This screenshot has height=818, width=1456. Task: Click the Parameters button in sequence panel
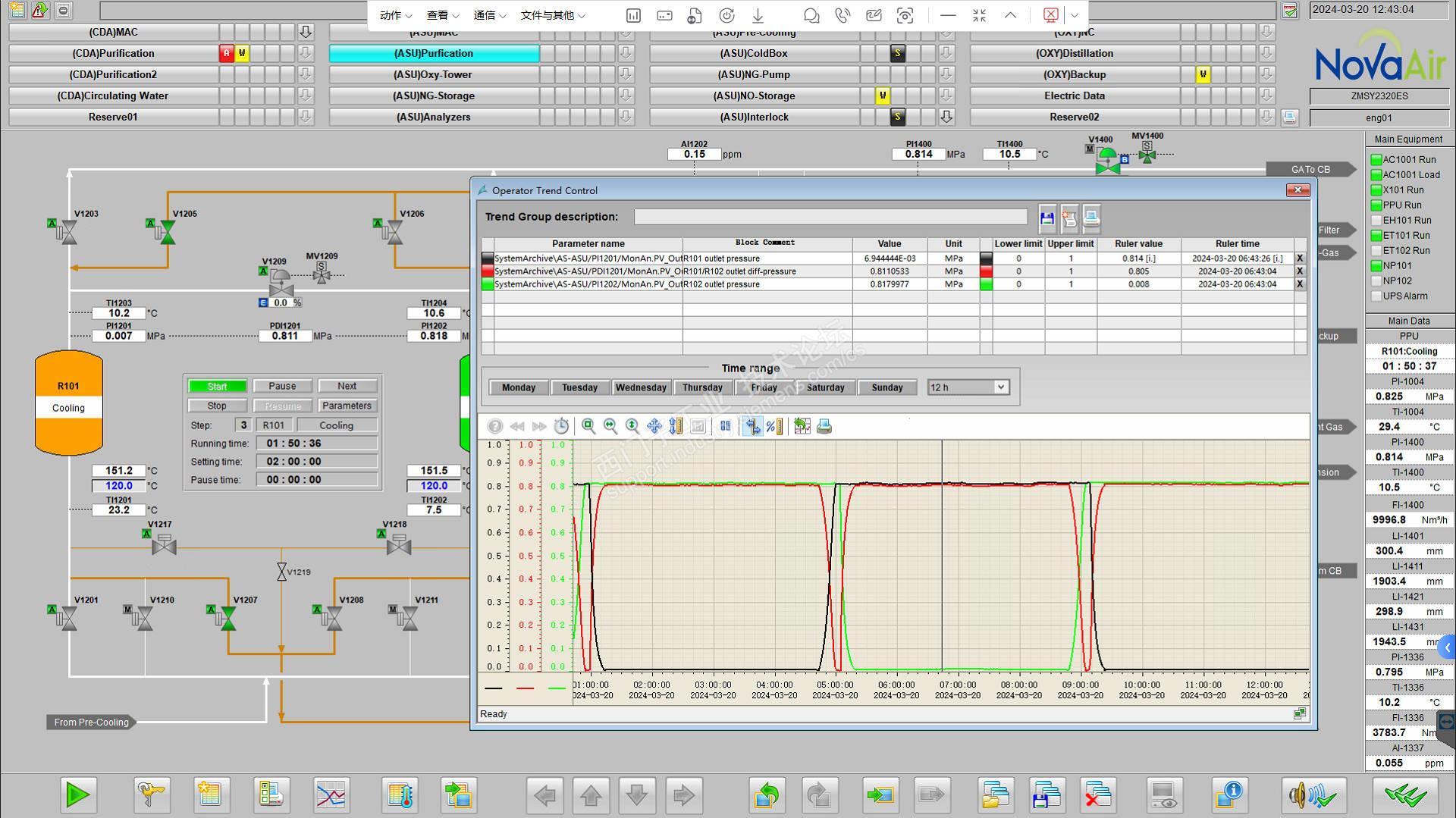tap(347, 406)
